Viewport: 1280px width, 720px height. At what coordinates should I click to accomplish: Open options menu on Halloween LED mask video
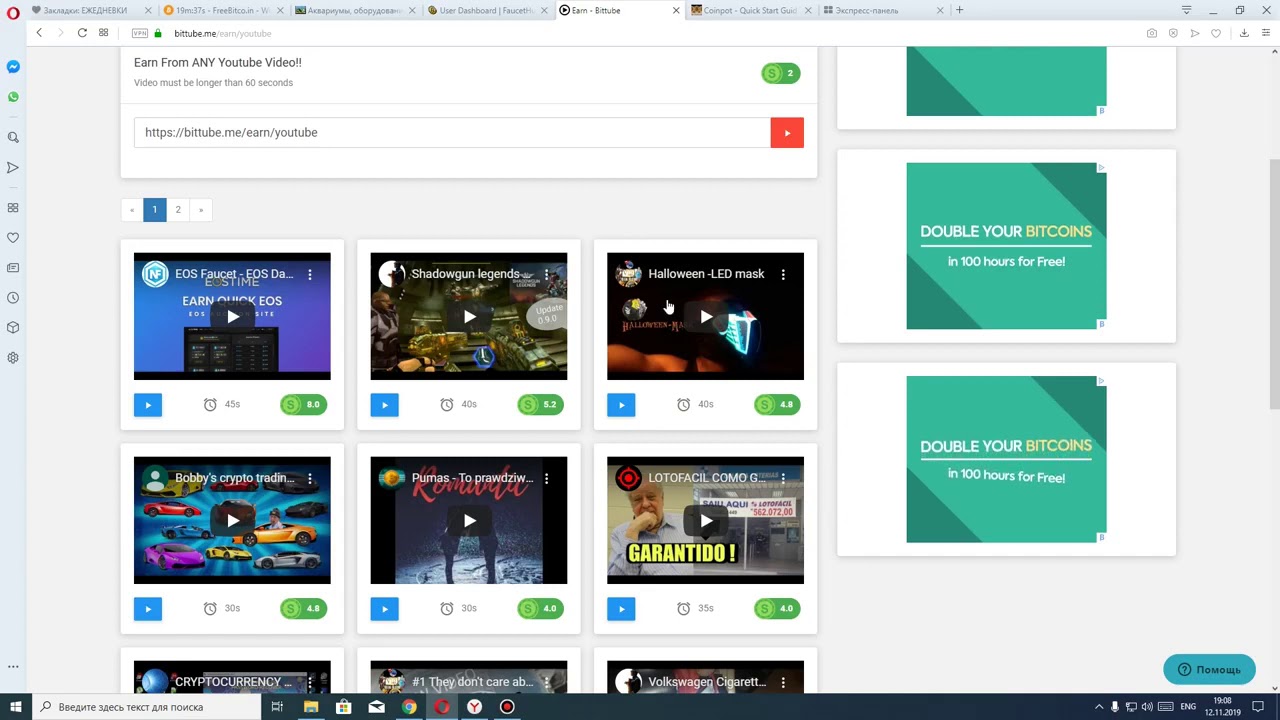click(783, 274)
